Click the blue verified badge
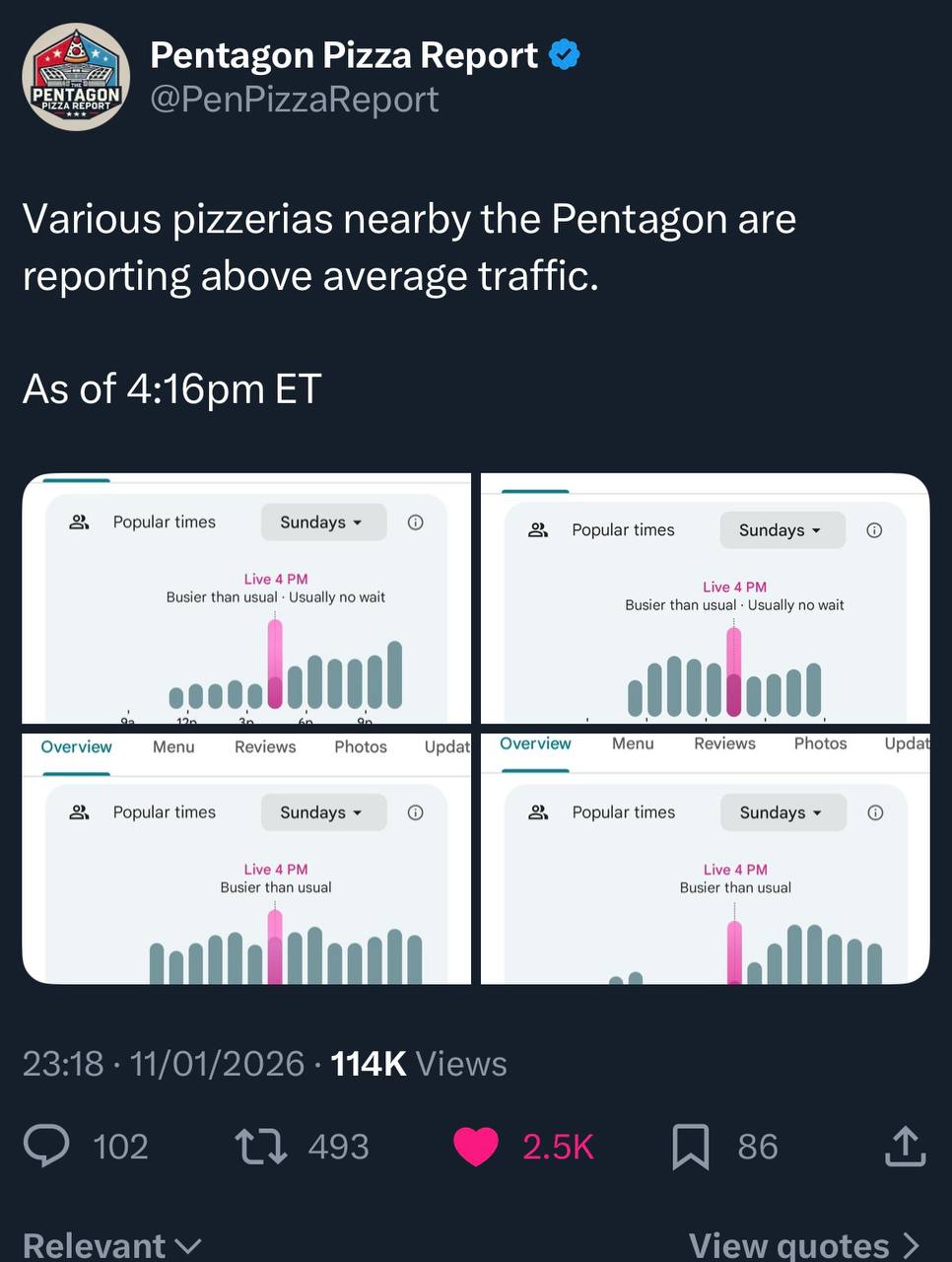 (x=564, y=55)
